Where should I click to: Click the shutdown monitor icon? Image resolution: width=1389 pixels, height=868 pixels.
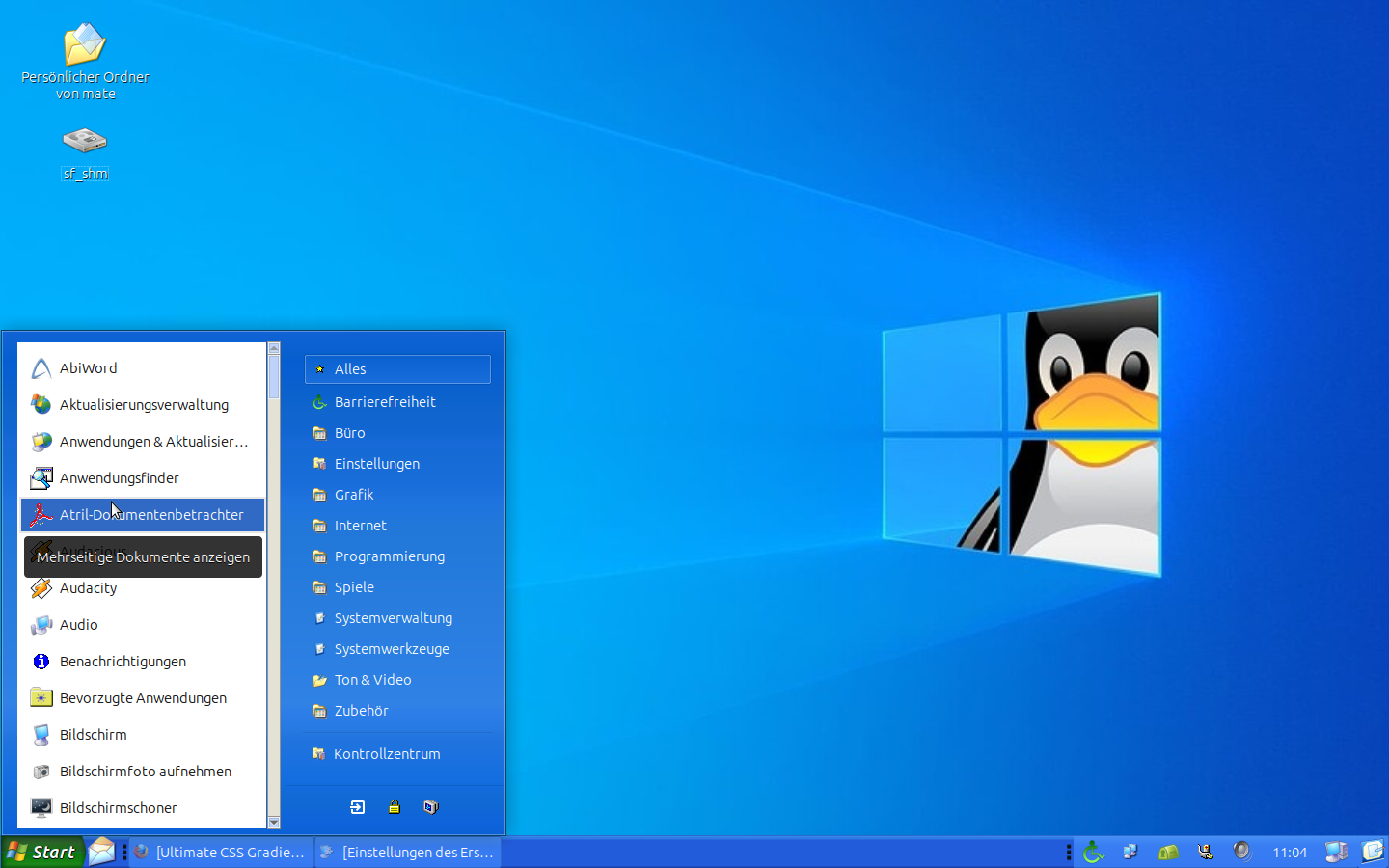[430, 807]
